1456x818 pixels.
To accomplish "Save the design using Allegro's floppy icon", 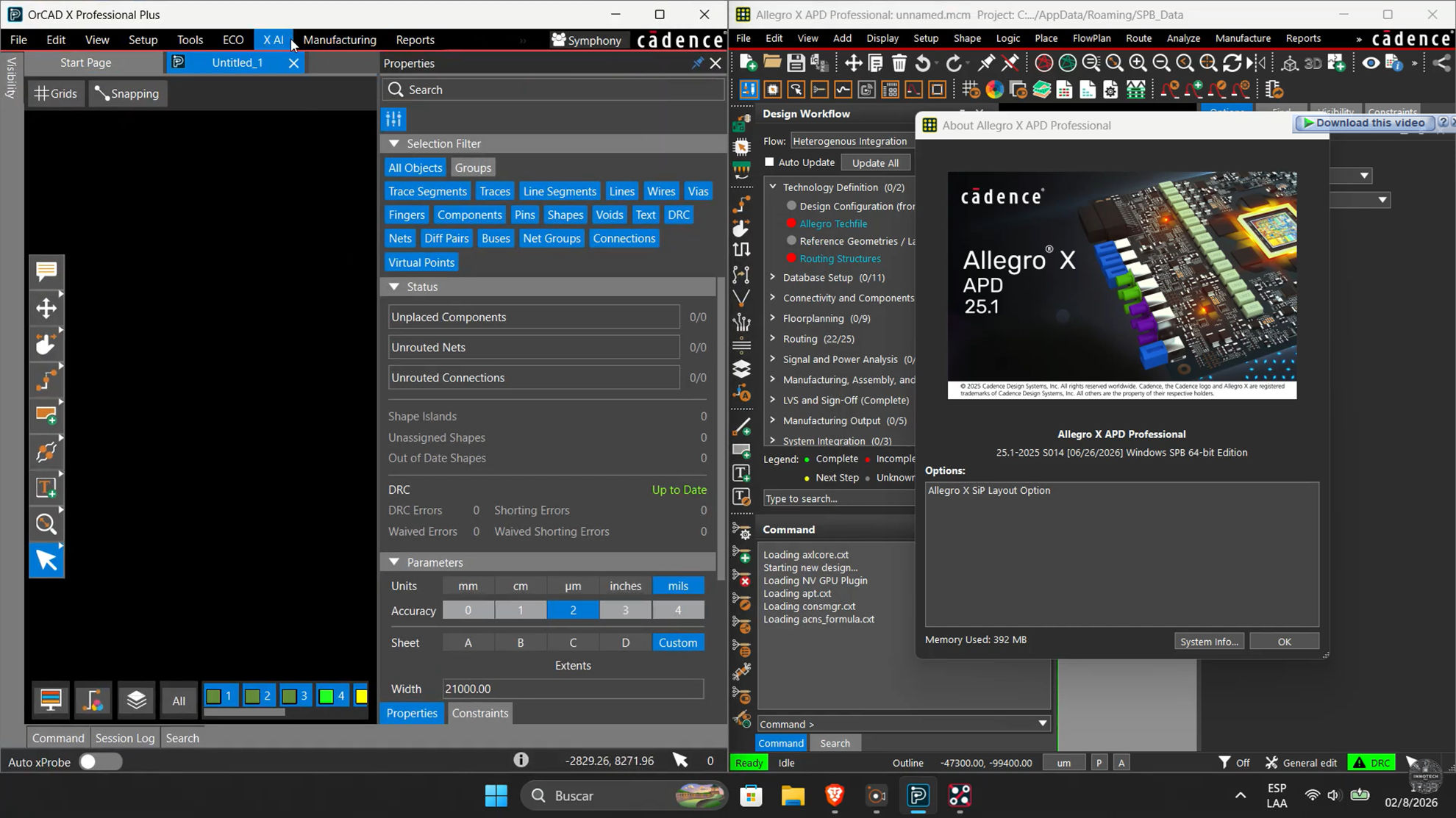I will tap(796, 63).
